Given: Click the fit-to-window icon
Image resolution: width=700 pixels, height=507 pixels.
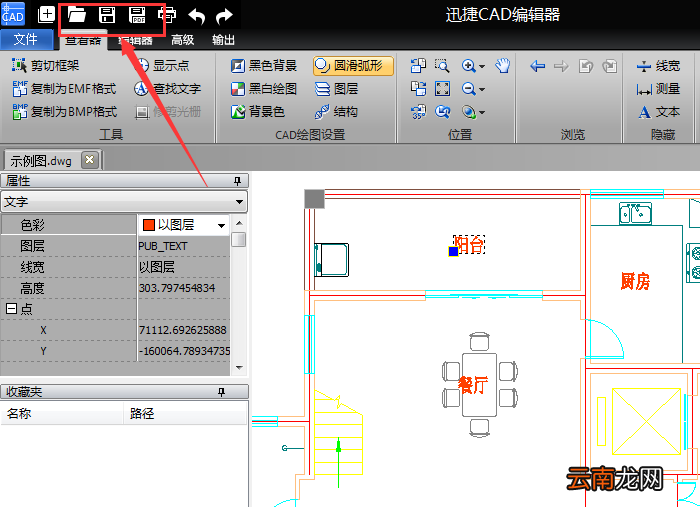Looking at the screenshot, I should tap(442, 89).
